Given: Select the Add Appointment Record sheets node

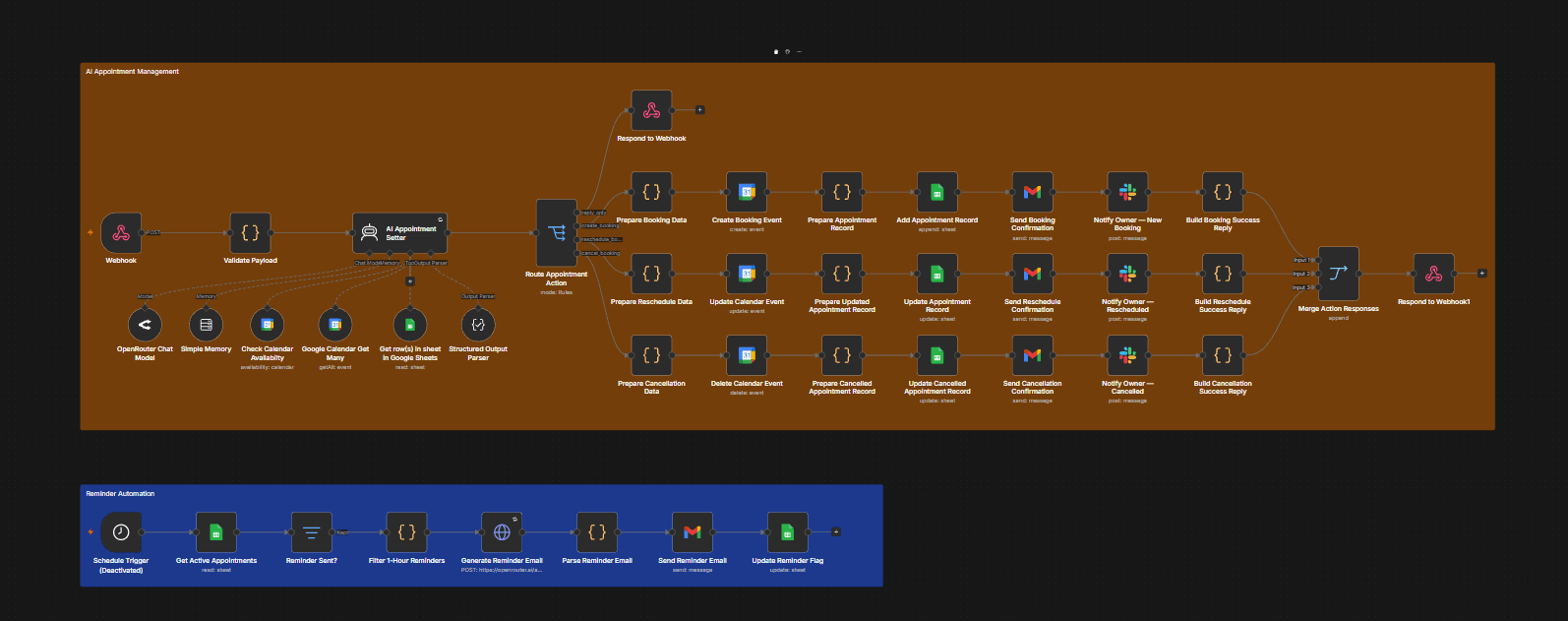Looking at the screenshot, I should 937,193.
